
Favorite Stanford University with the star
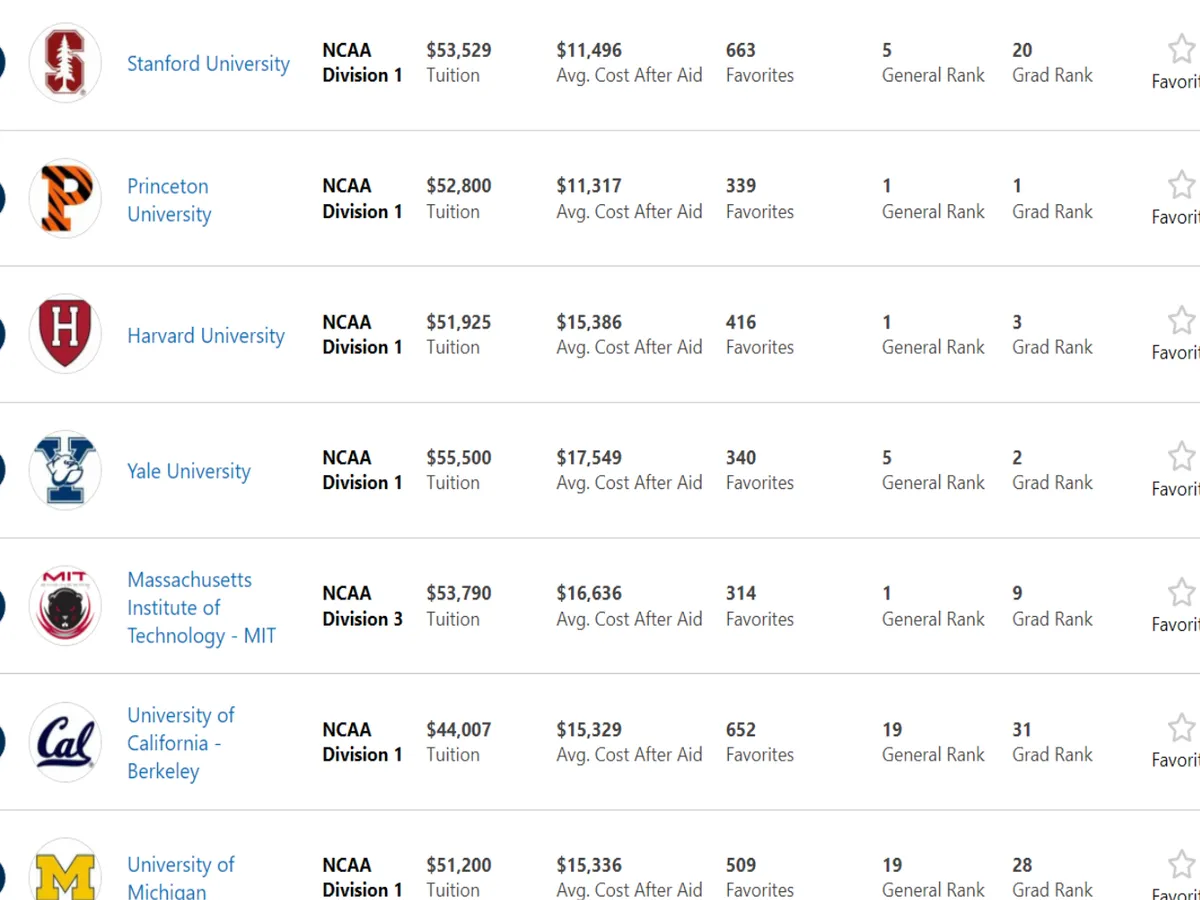coord(1181,49)
